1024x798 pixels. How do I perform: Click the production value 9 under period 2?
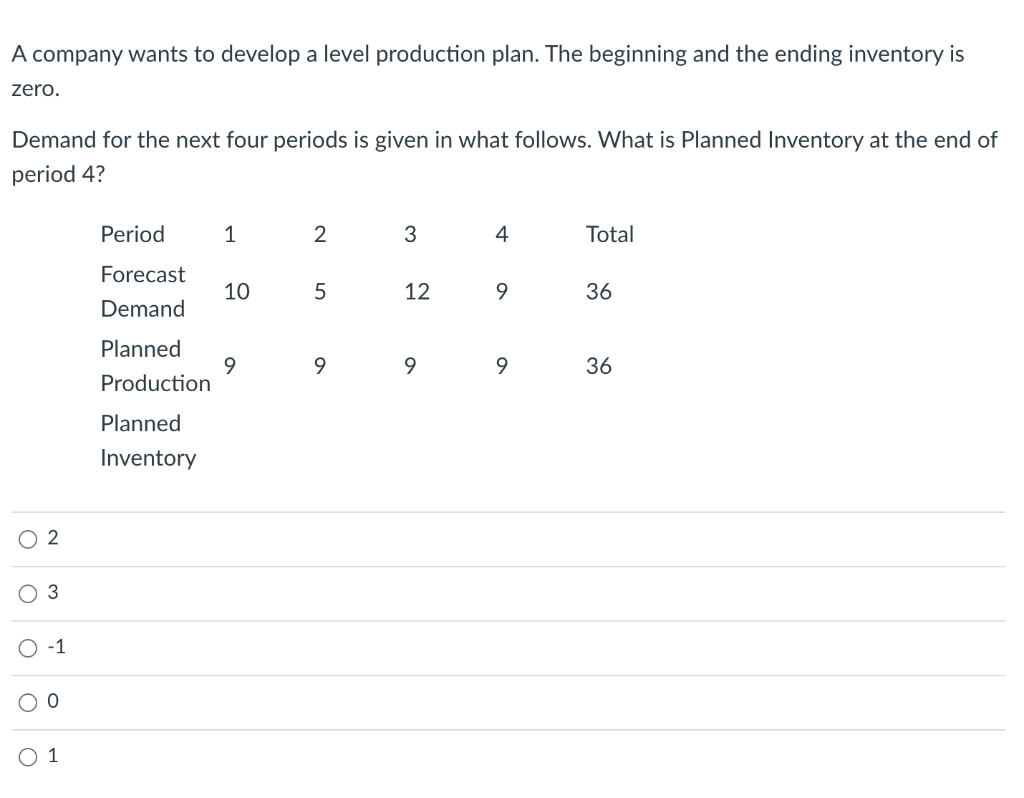tap(319, 366)
